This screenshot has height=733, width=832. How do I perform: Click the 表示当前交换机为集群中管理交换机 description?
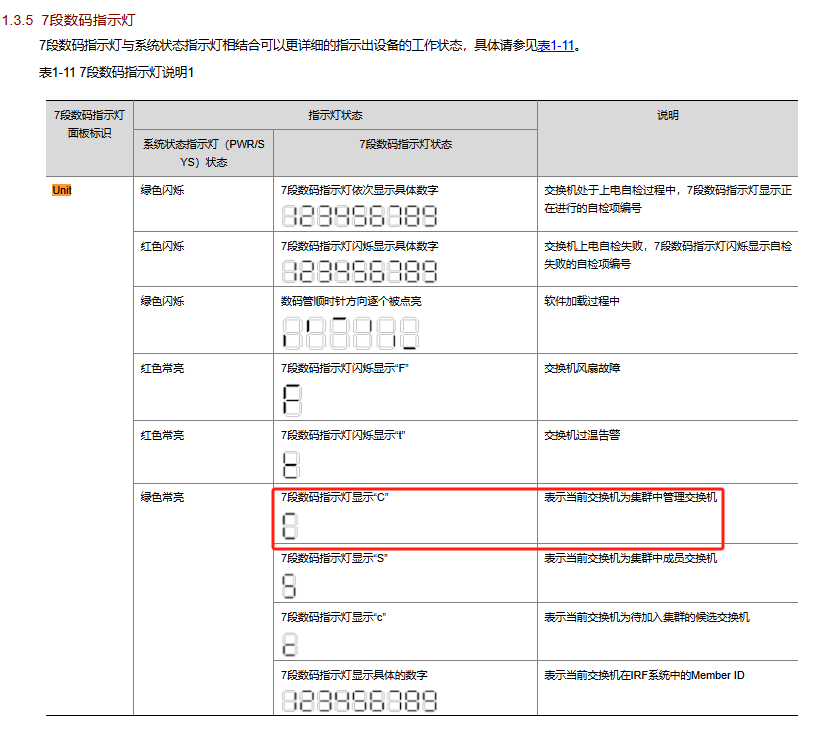click(x=630, y=497)
